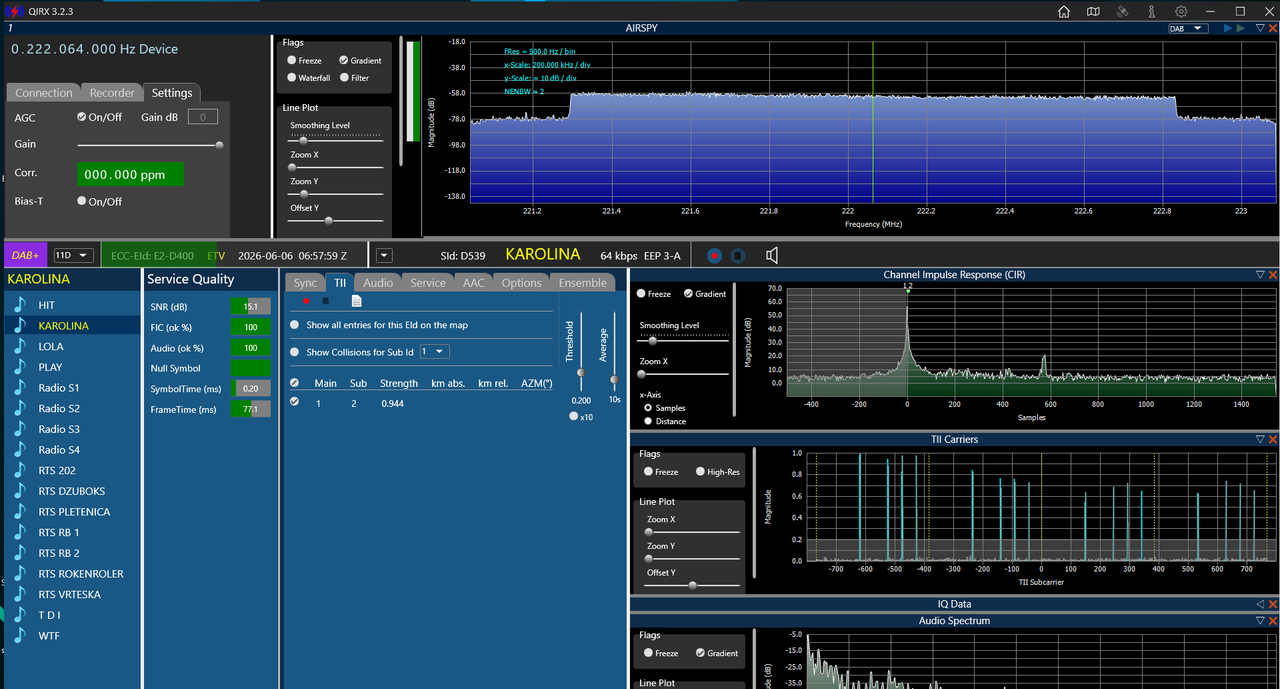The image size is (1280, 689).
Task: Switch to the Recorder tab
Action: pyautogui.click(x=112, y=93)
